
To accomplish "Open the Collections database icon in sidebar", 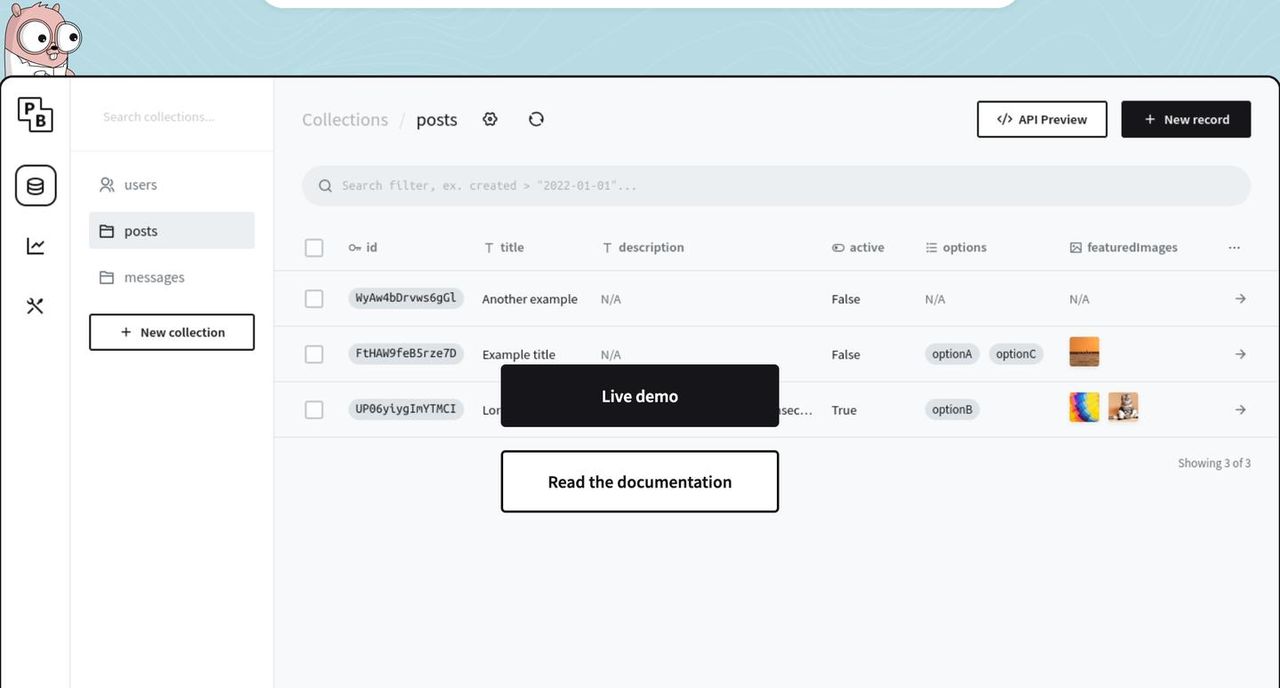I will coord(35,185).
